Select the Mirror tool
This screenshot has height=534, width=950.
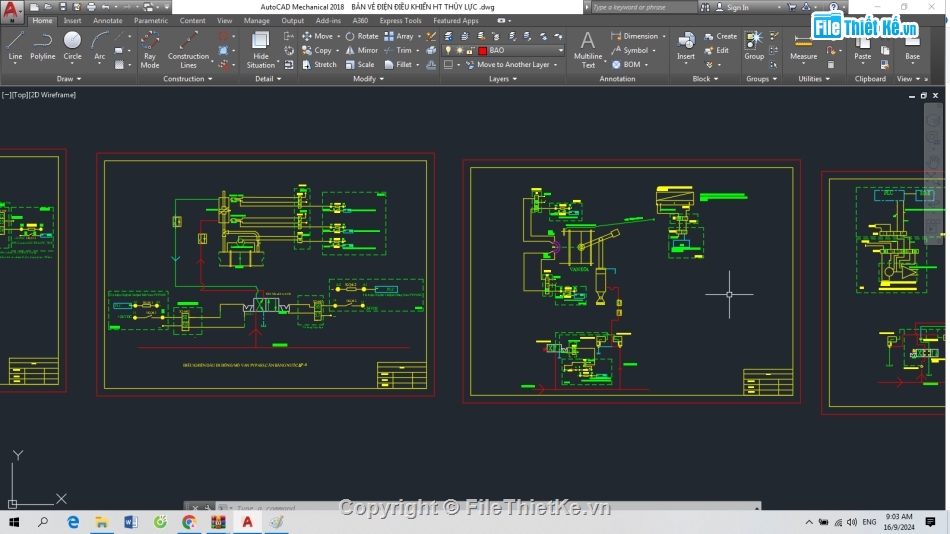362,50
